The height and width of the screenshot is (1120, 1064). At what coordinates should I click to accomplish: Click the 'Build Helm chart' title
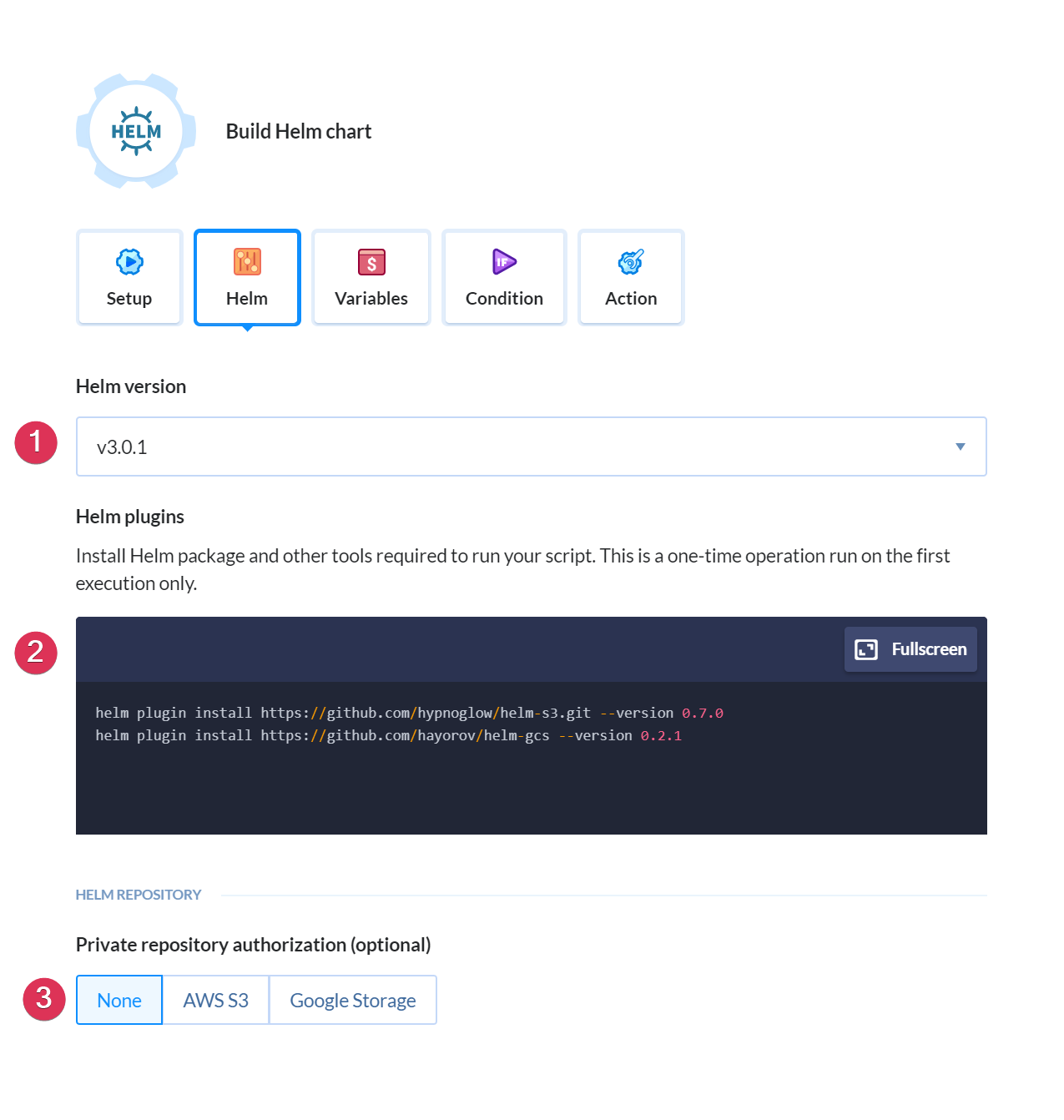point(299,131)
